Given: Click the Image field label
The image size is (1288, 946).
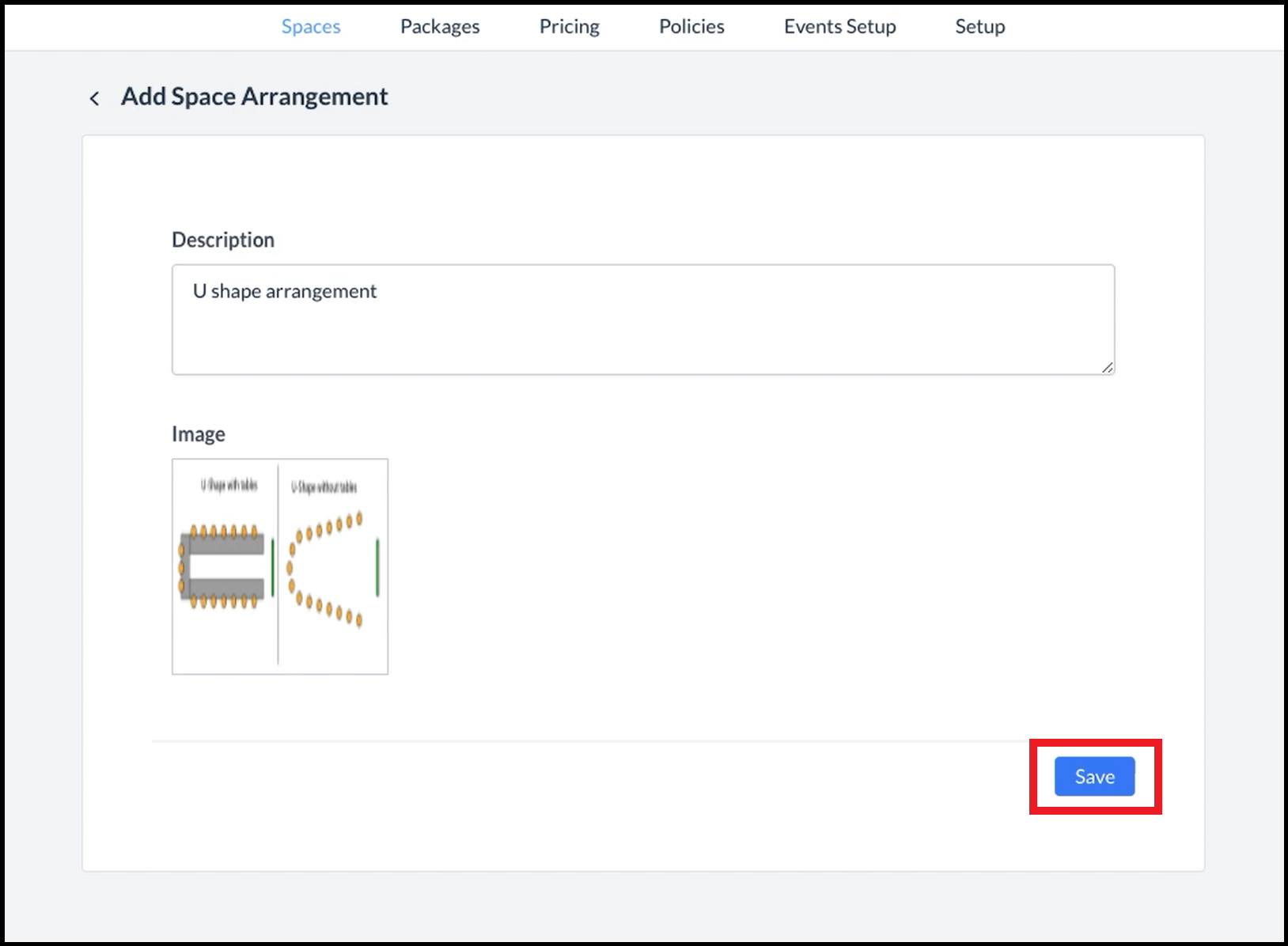Looking at the screenshot, I should [199, 434].
